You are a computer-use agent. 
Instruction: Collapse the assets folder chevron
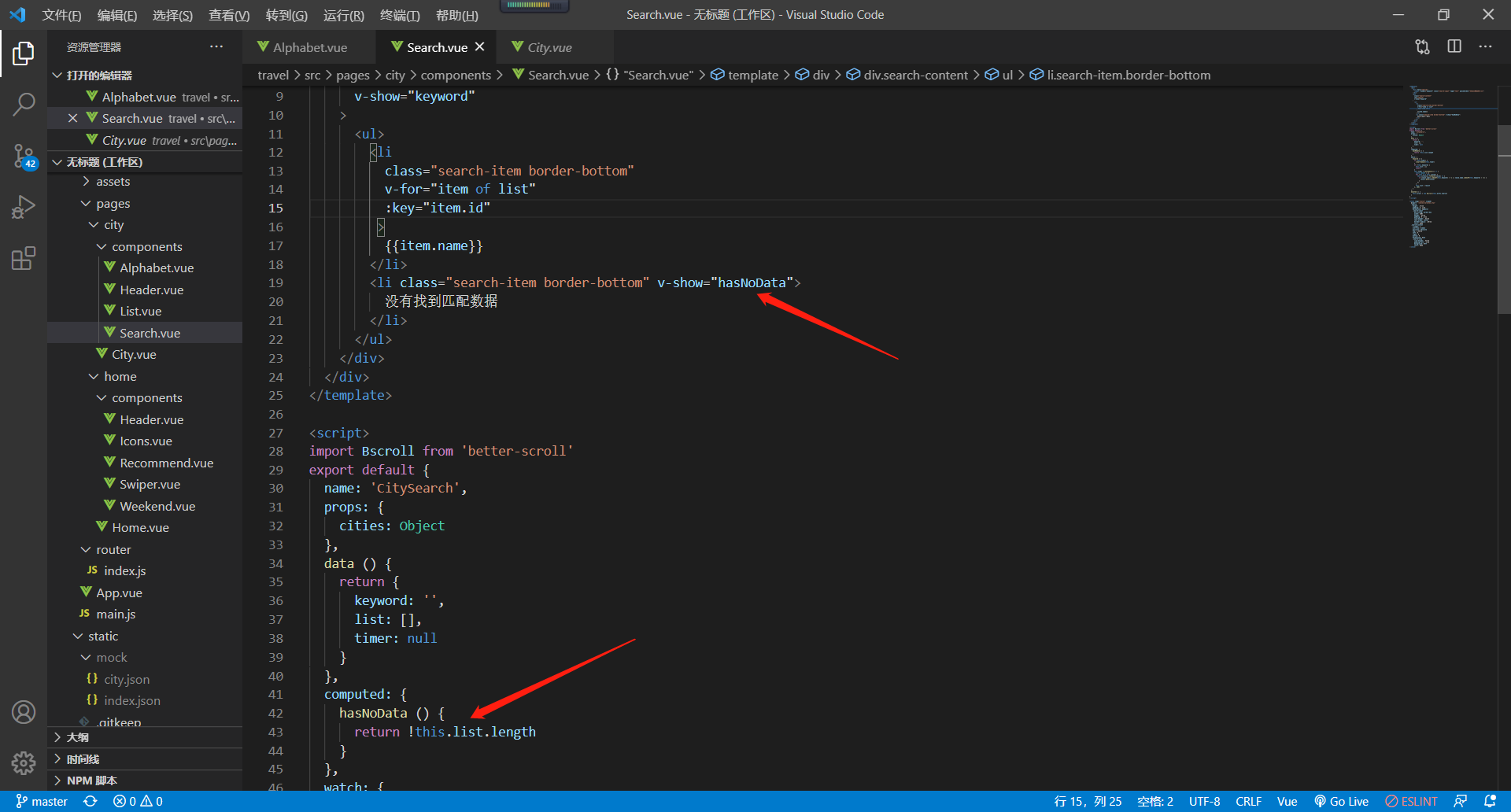(86, 182)
